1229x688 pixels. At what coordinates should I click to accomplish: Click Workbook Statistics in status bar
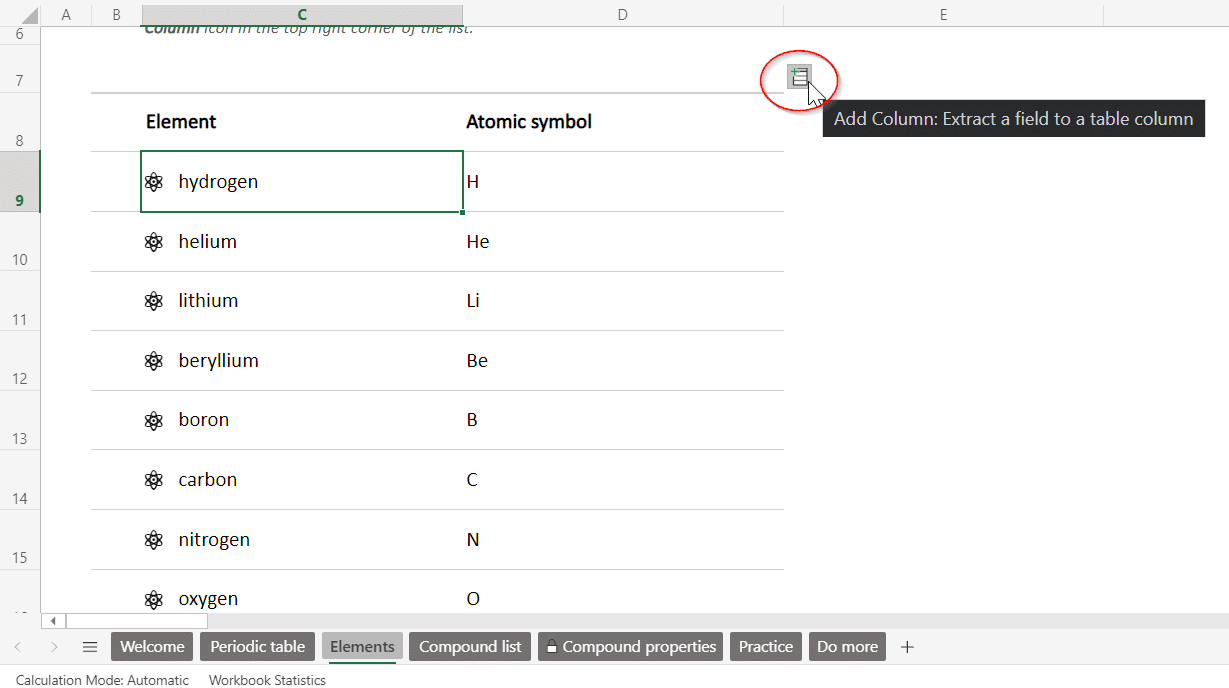267,680
